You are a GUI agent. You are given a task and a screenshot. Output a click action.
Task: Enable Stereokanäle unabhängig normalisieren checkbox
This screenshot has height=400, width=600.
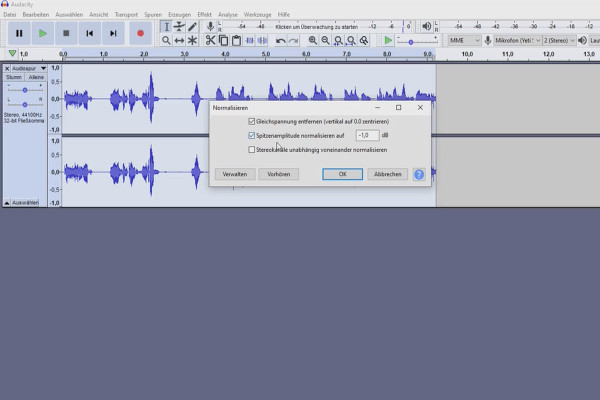(x=251, y=150)
